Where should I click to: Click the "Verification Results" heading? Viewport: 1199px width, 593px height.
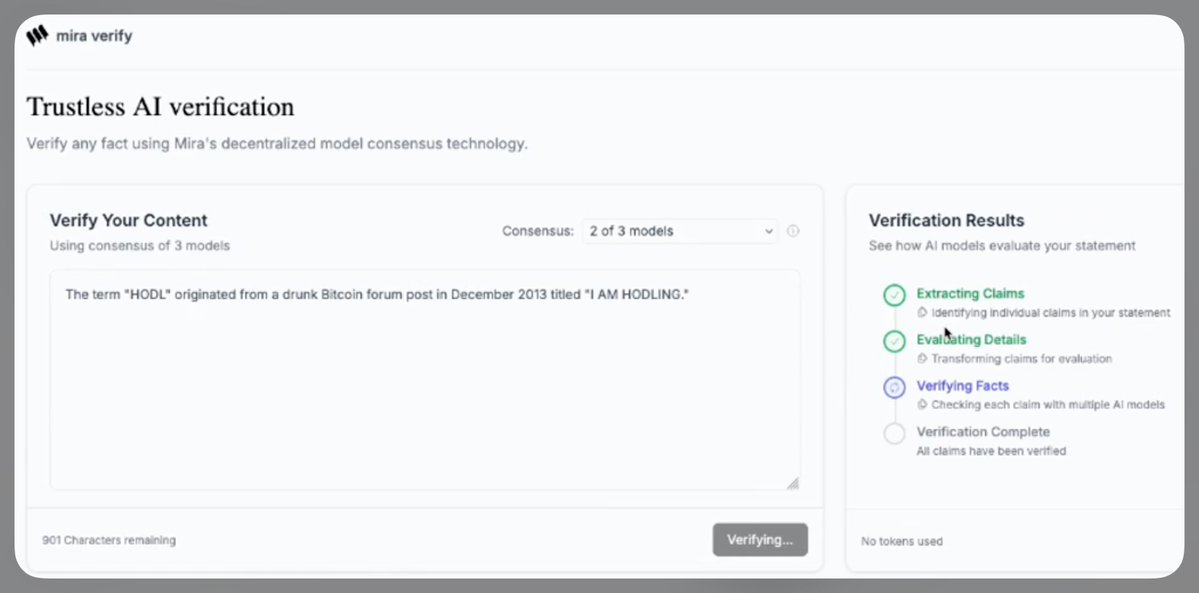pyautogui.click(x=947, y=220)
